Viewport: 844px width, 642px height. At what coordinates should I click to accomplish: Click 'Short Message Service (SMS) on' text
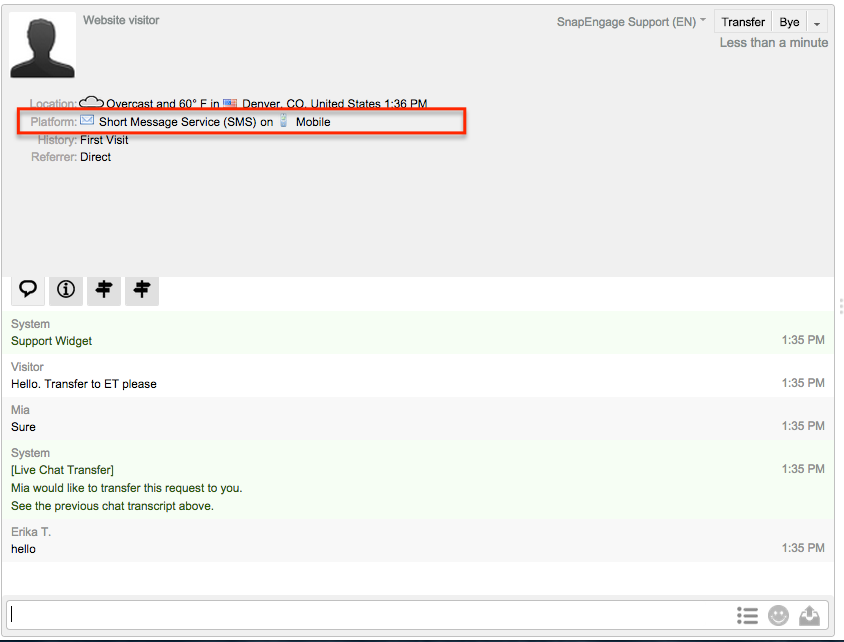point(186,122)
